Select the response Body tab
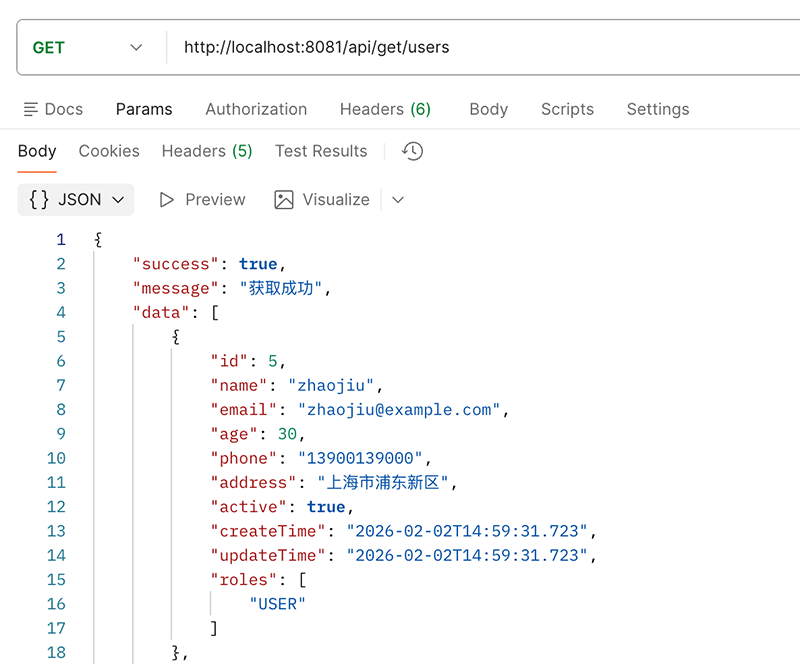Viewport: 800px width, 664px height. point(37,151)
